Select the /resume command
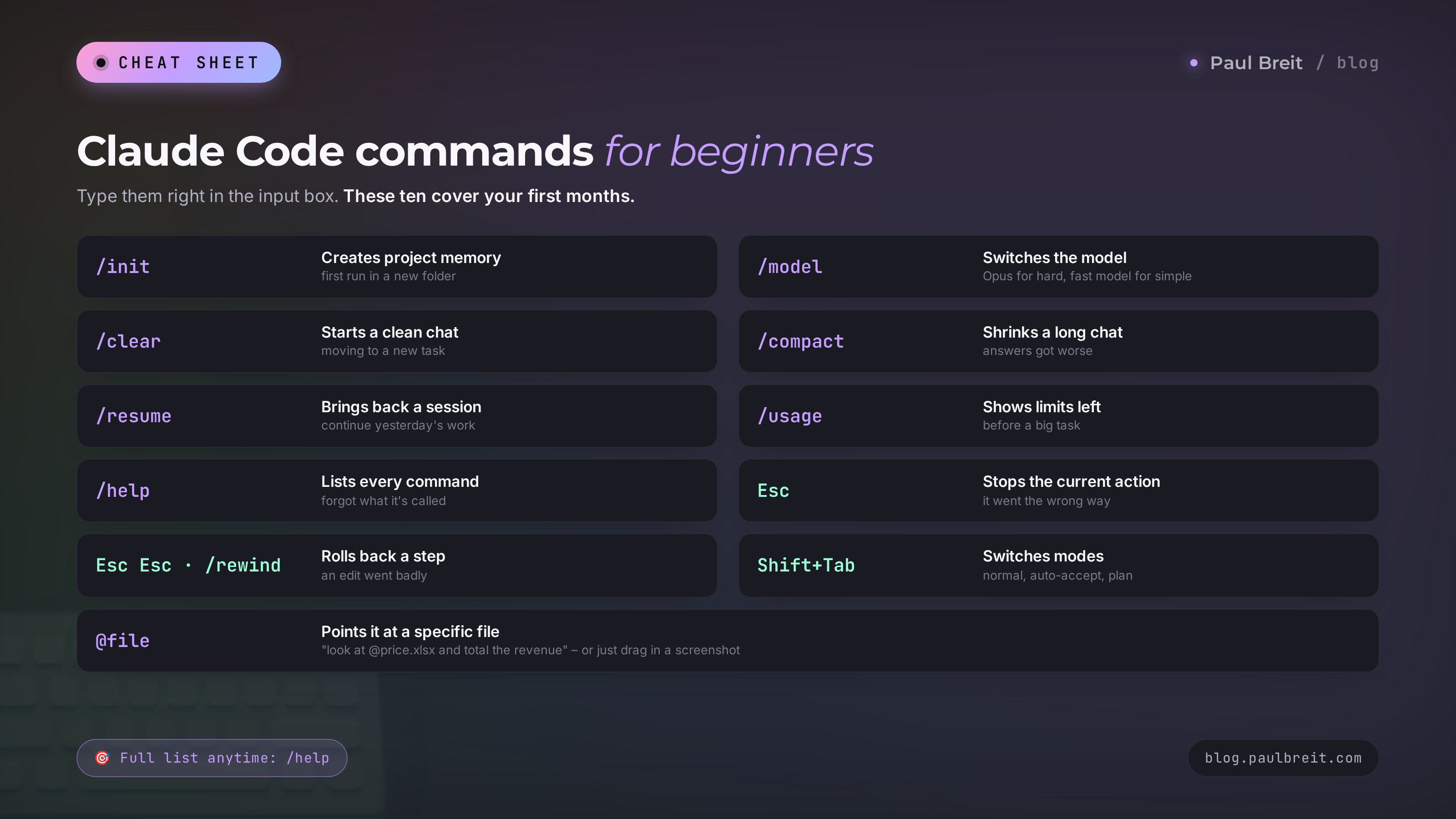Viewport: 1456px width, 819px height. click(x=133, y=416)
